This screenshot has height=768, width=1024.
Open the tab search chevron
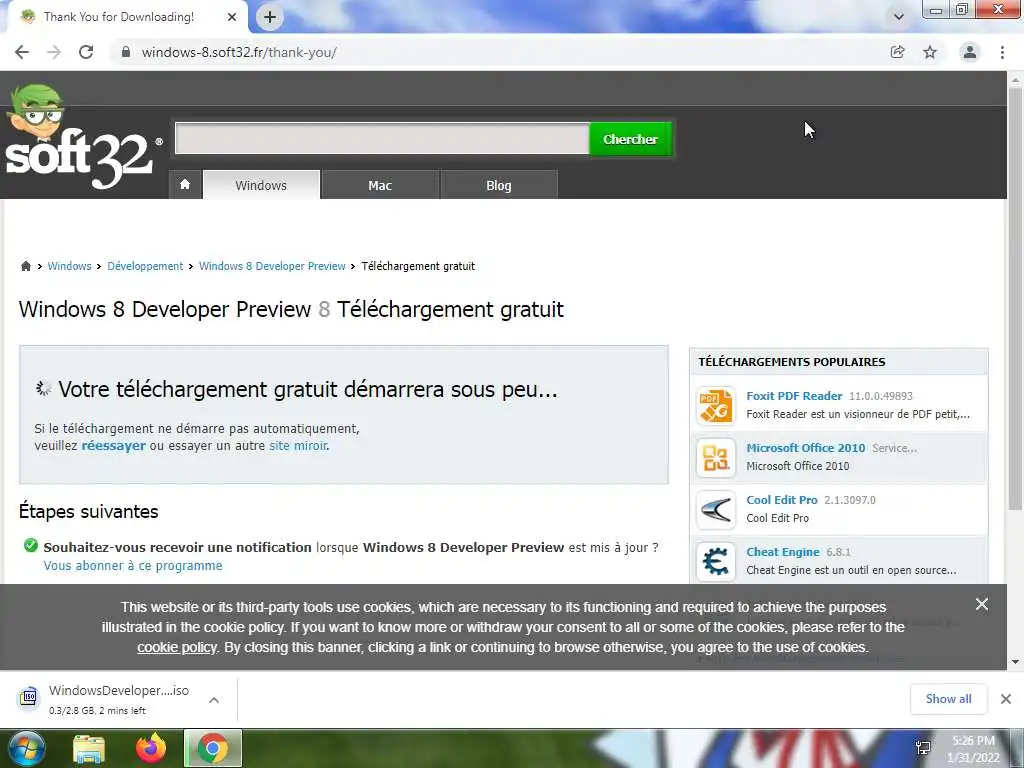coord(899,17)
